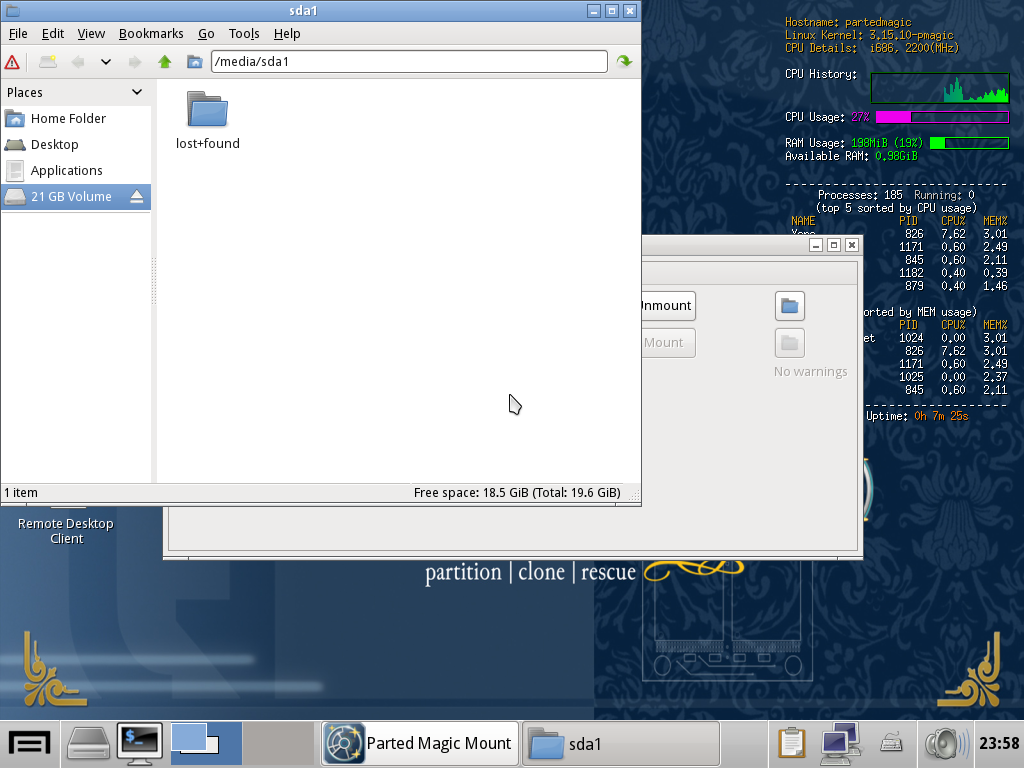
Task: Open the File menu
Action: (x=18, y=33)
